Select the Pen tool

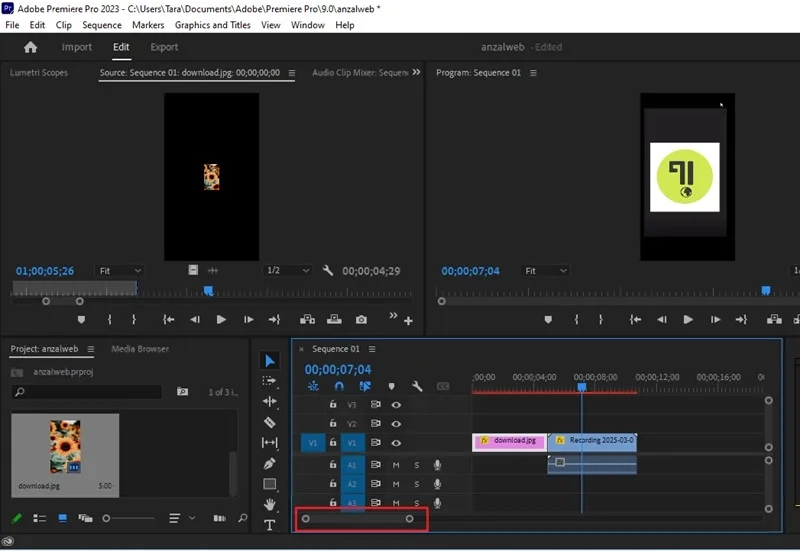coord(269,463)
